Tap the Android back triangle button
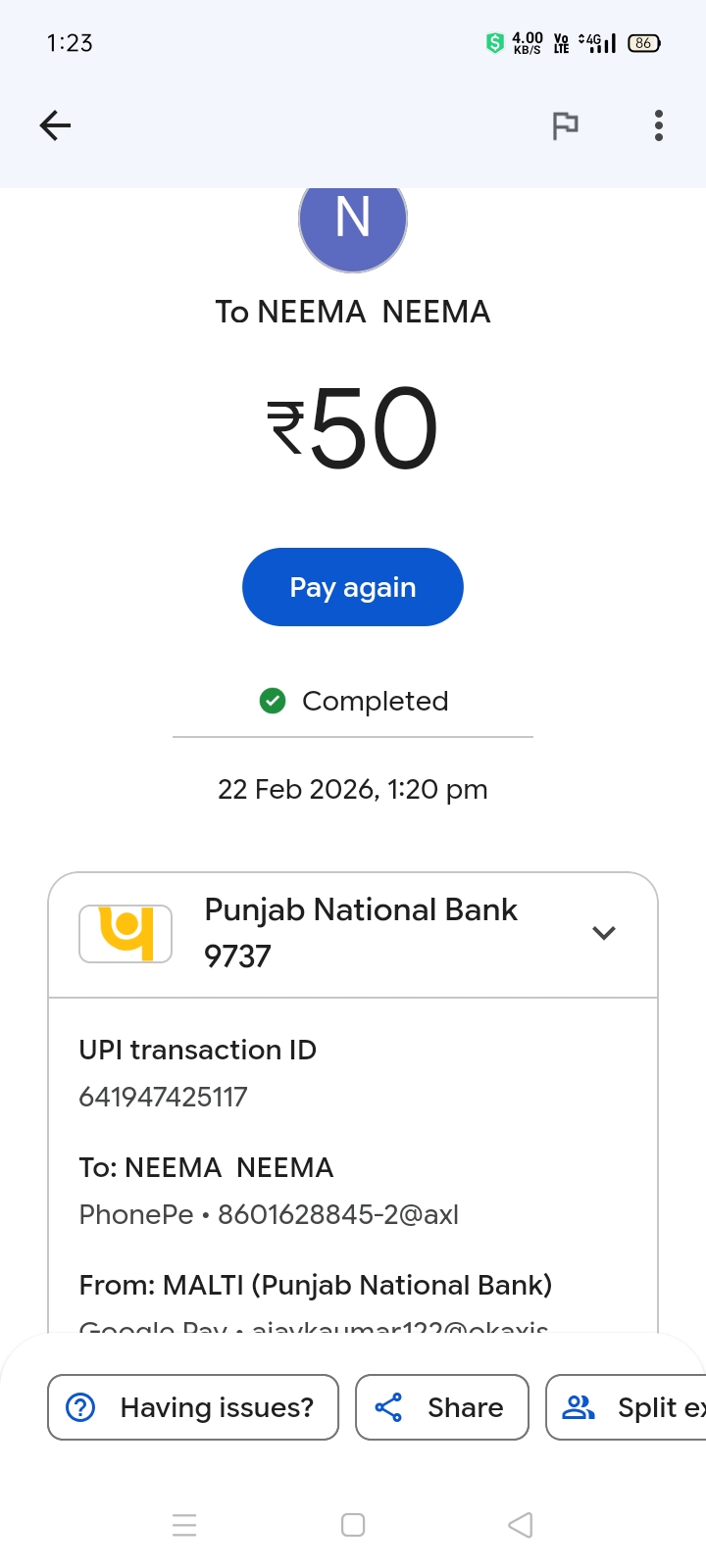Viewport: 706px width, 1568px height. [521, 1525]
